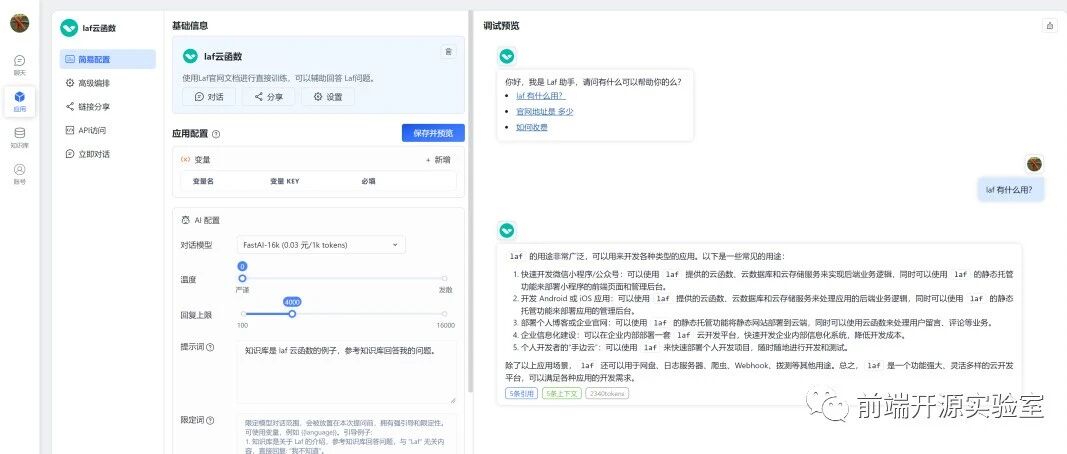The image size is (1067, 454).
Task: Open the 5条引用 tag under the answer
Action: [521, 393]
